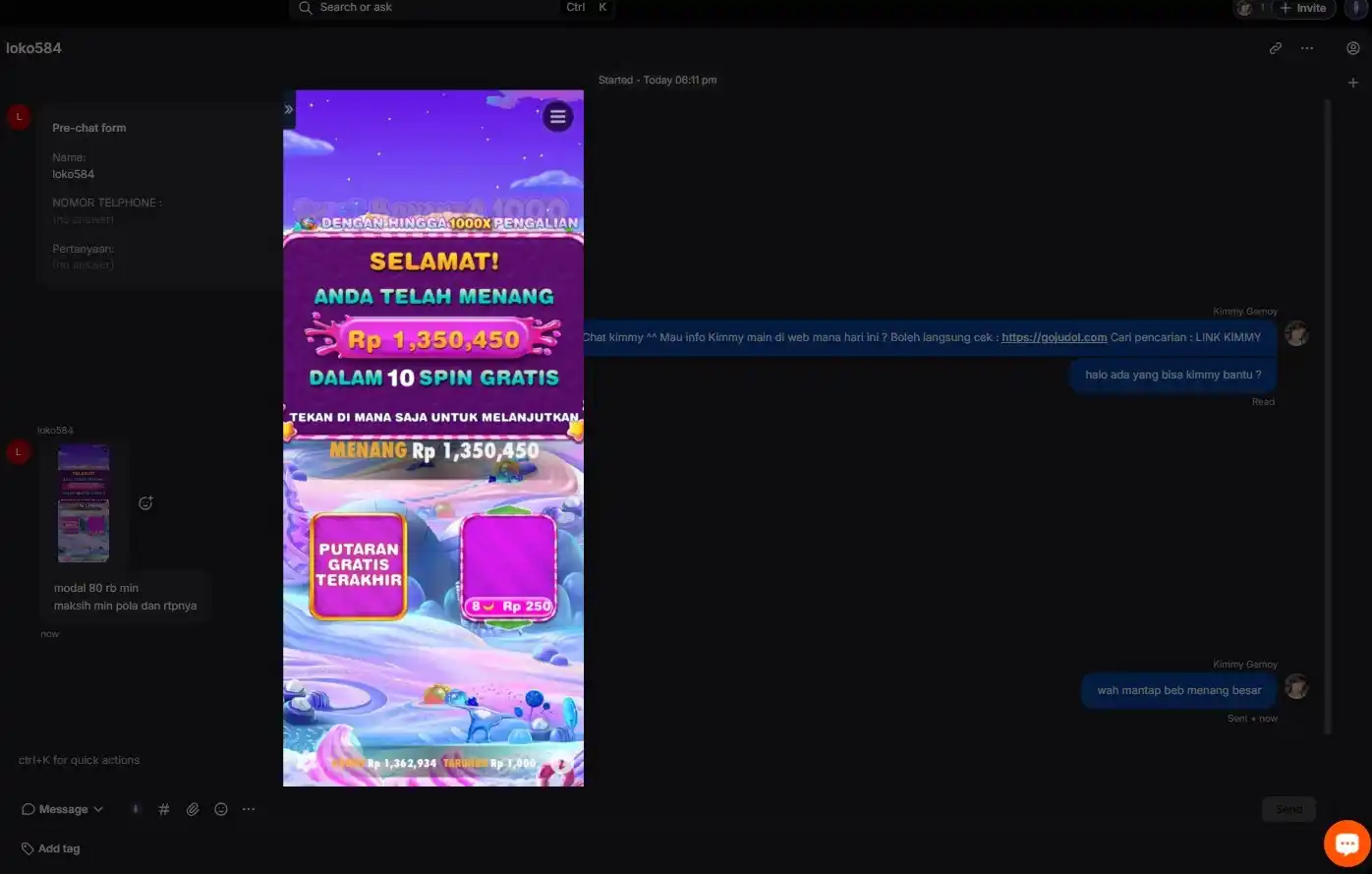Click the message 'maksih min pola dan rtpnya'

[125, 606]
